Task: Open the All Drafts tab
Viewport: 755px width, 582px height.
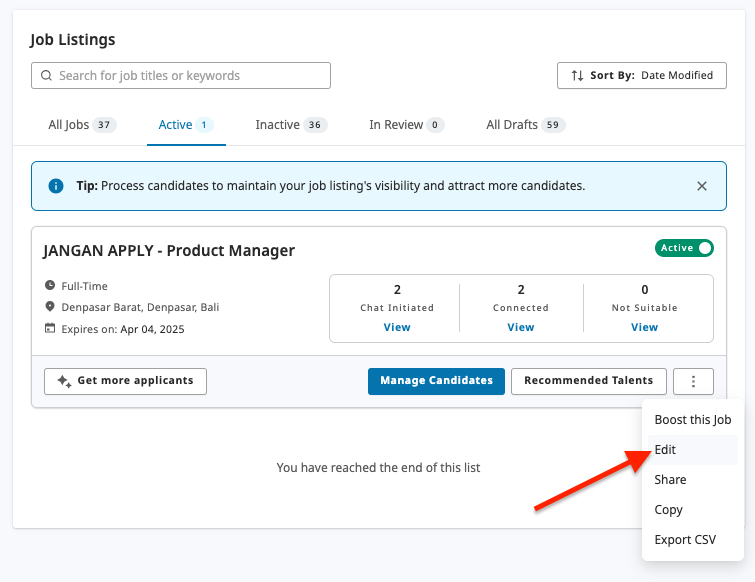Action: tap(525, 125)
